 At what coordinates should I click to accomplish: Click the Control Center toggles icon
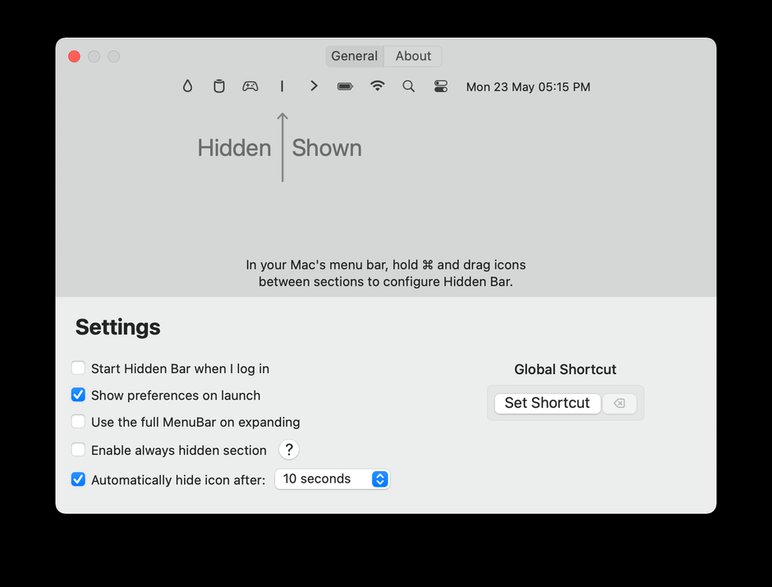coord(441,87)
